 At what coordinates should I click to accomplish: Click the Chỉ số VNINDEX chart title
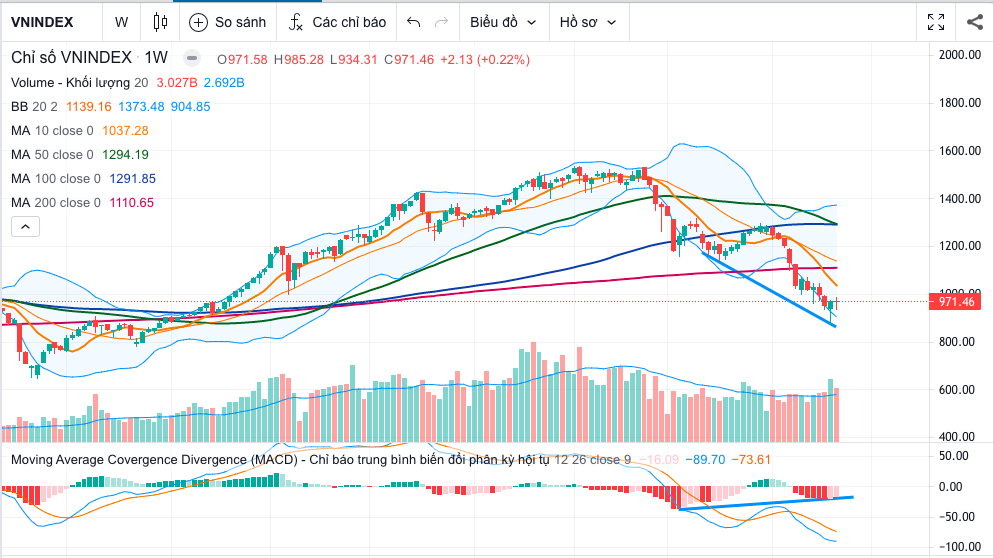click(71, 58)
